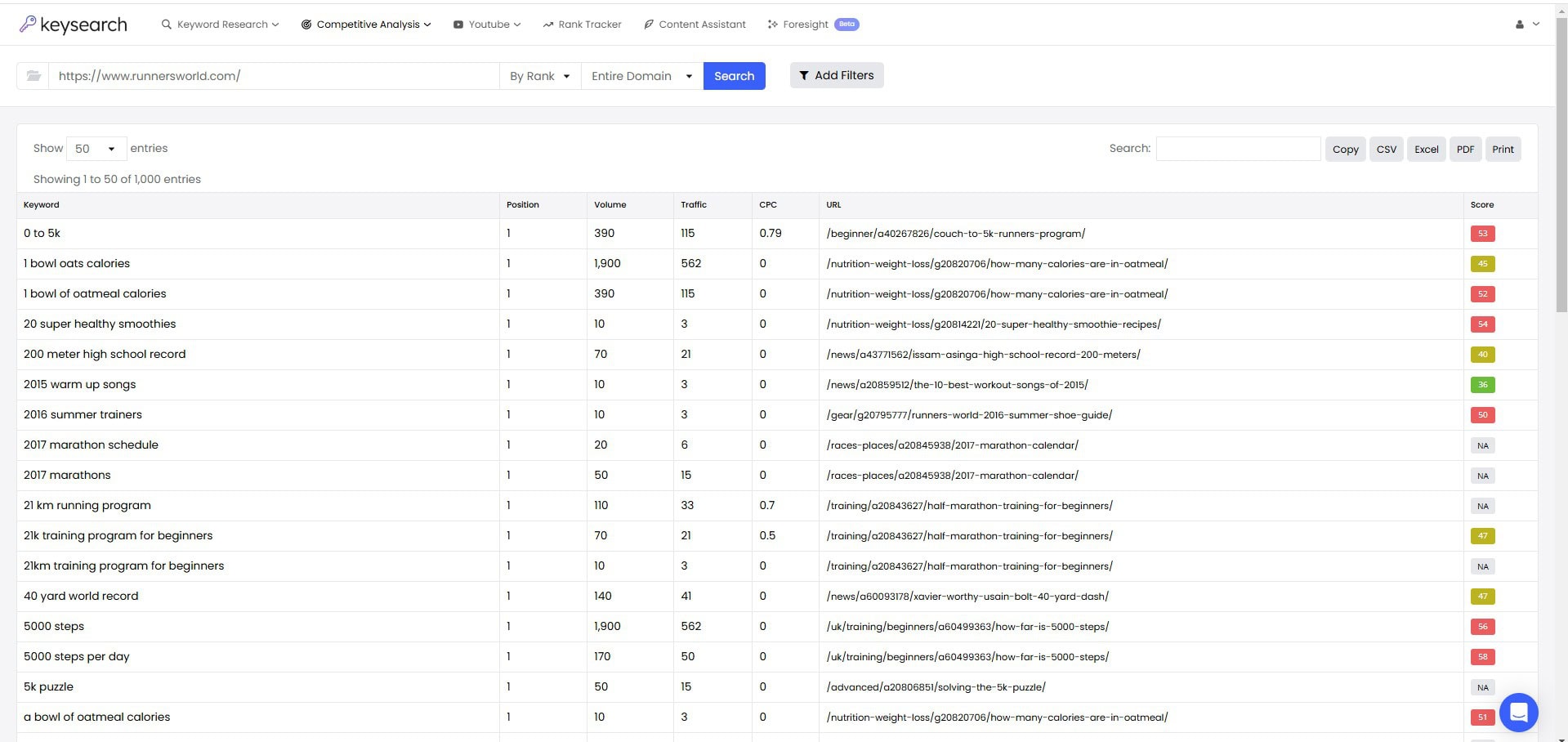Click the Search button

coord(733,76)
